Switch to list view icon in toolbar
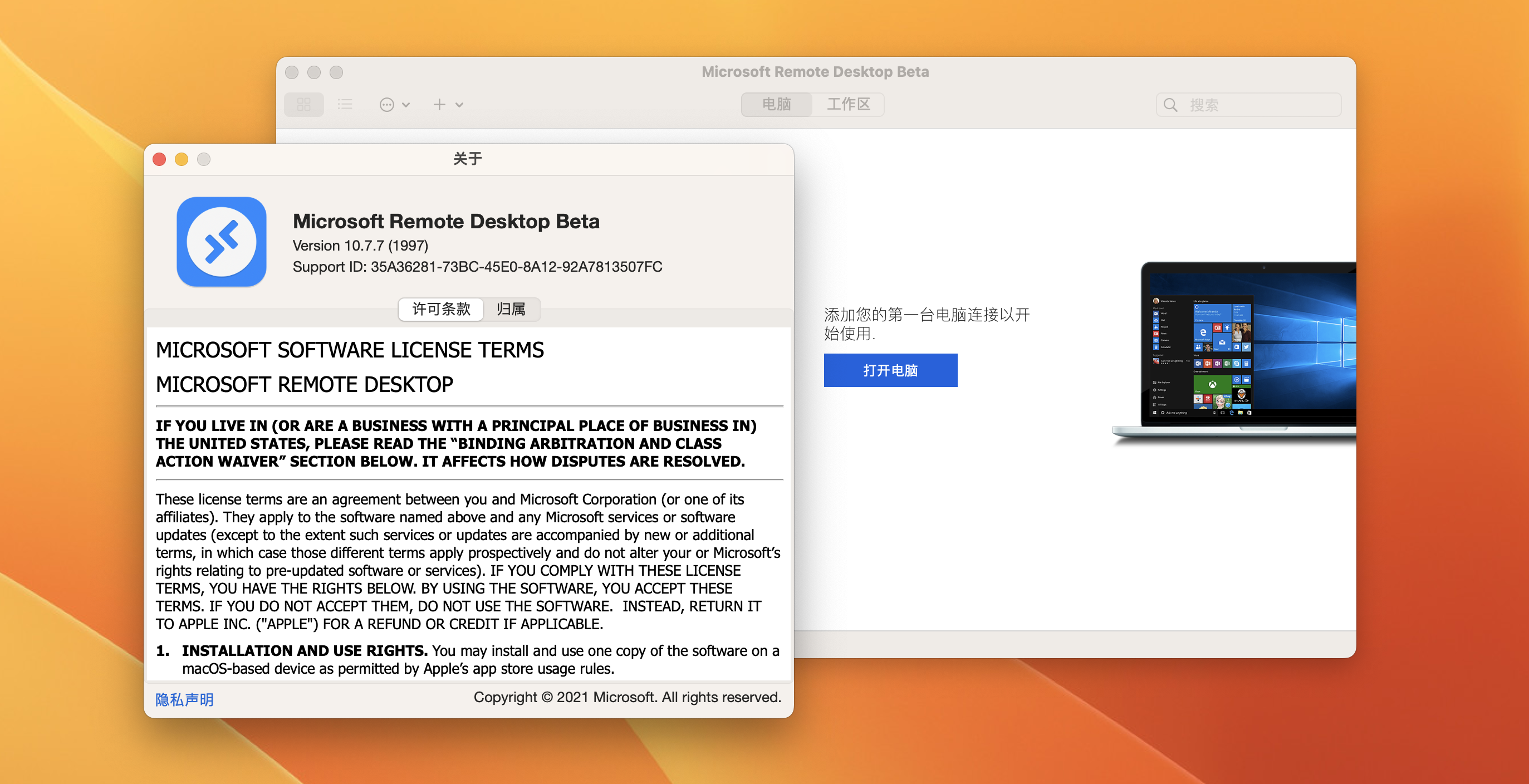 pyautogui.click(x=345, y=105)
